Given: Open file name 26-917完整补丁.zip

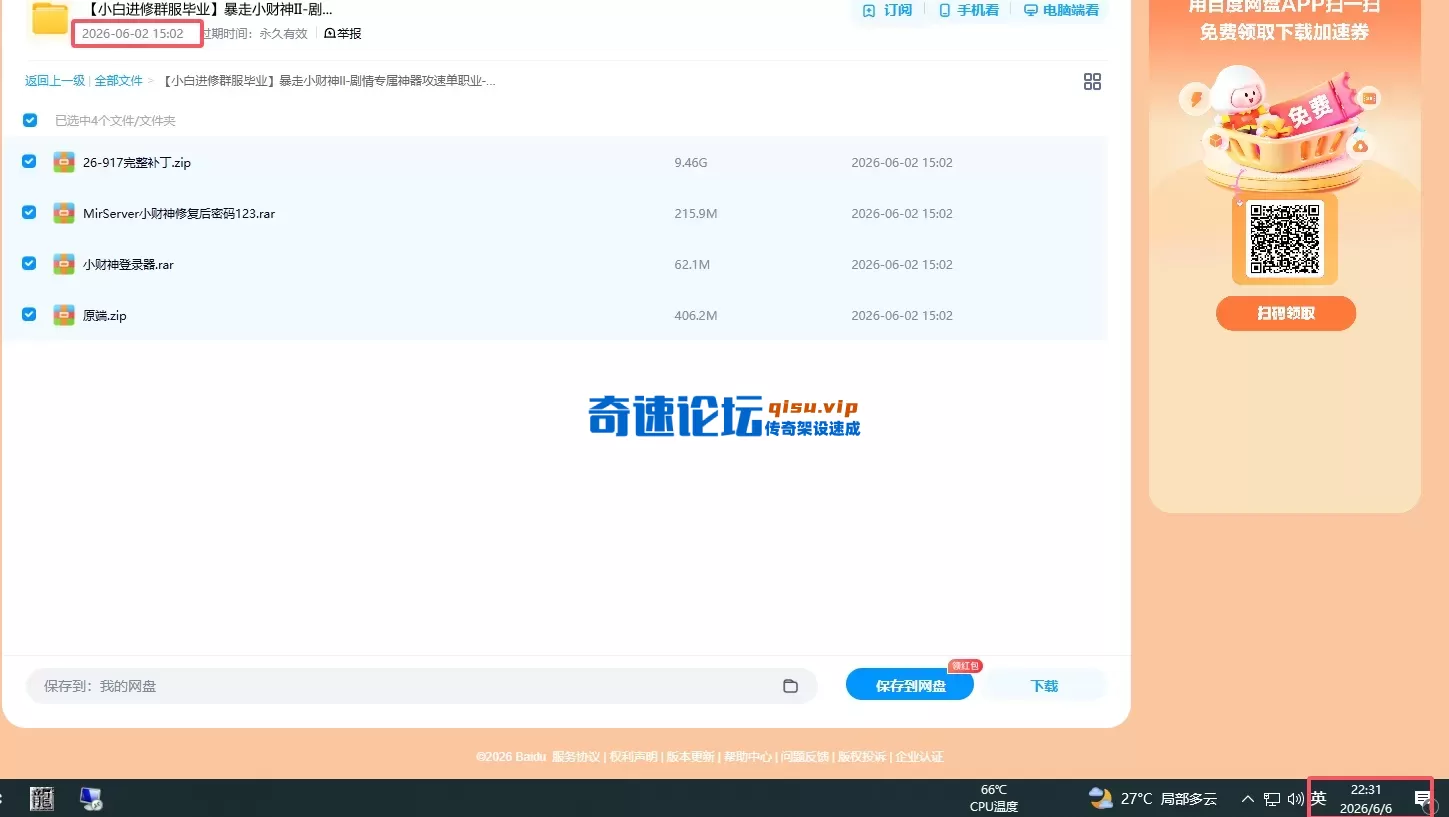Looking at the screenshot, I should (x=137, y=162).
